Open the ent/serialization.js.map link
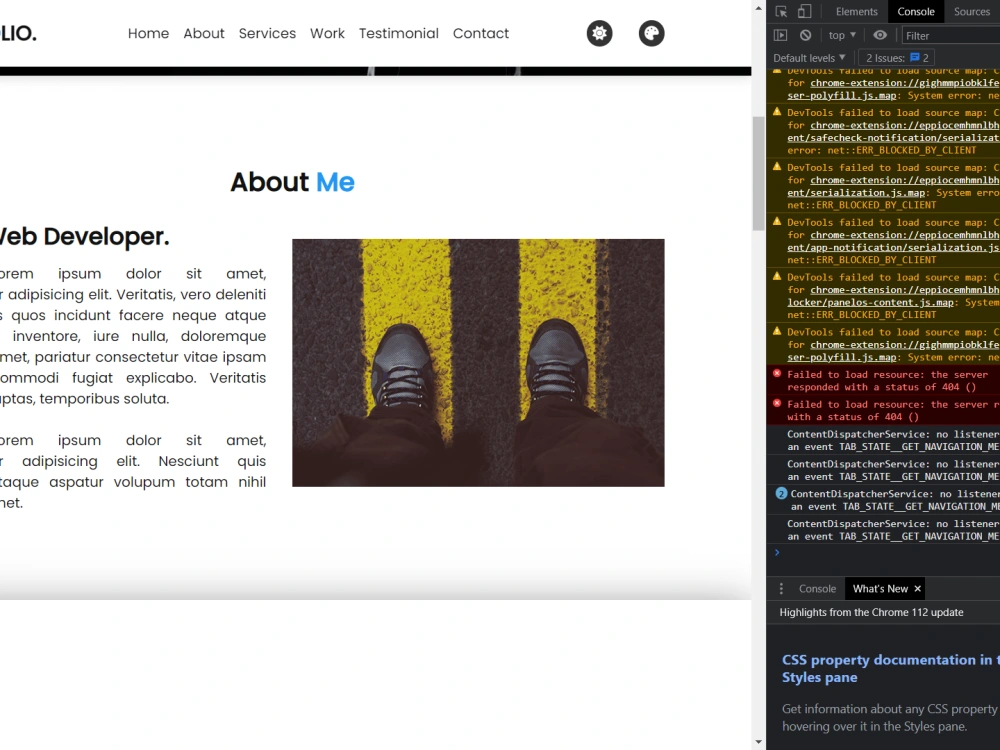This screenshot has width=1000, height=750. (x=857, y=193)
